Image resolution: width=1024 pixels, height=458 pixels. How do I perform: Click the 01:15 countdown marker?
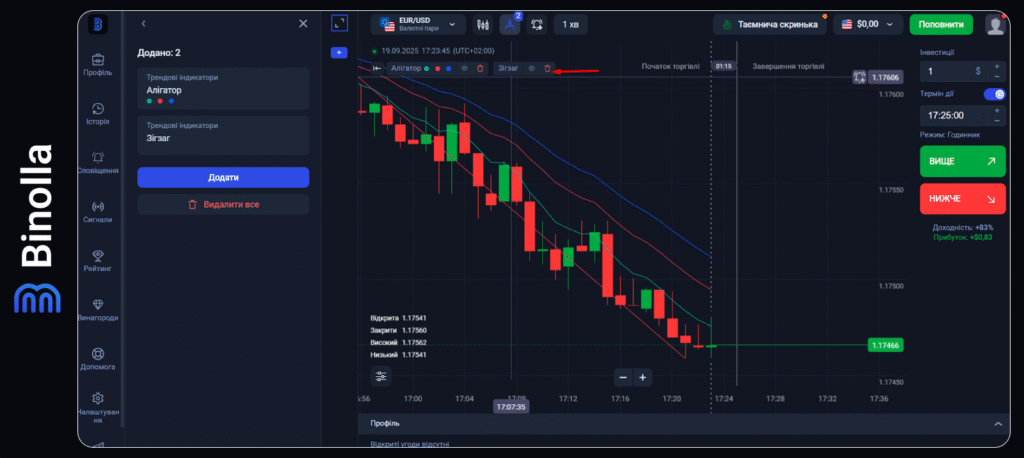click(723, 66)
